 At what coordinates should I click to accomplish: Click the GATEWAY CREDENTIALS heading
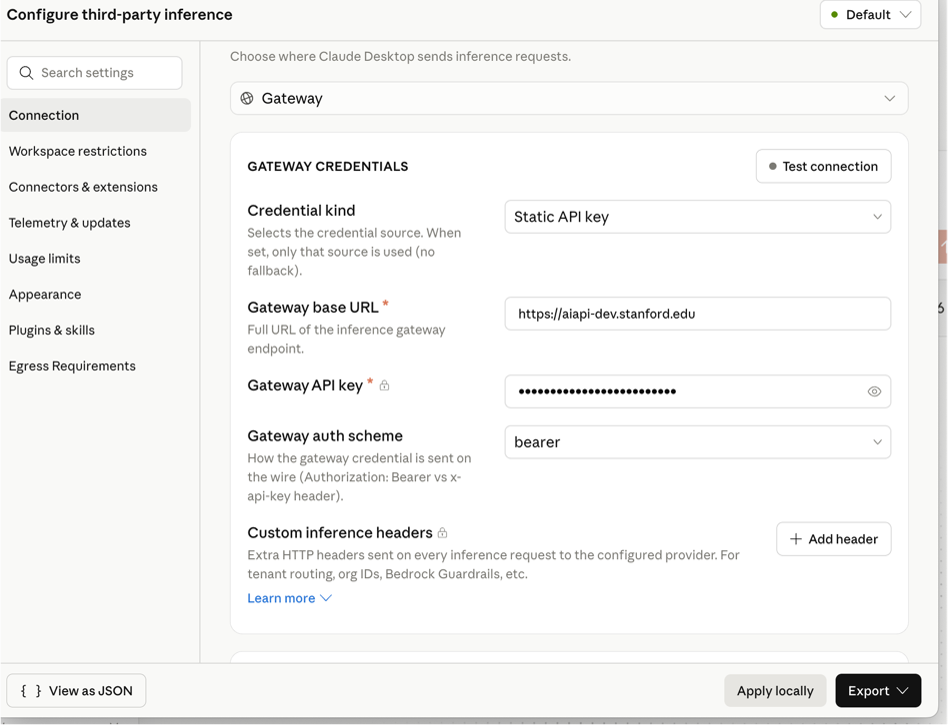click(x=328, y=167)
